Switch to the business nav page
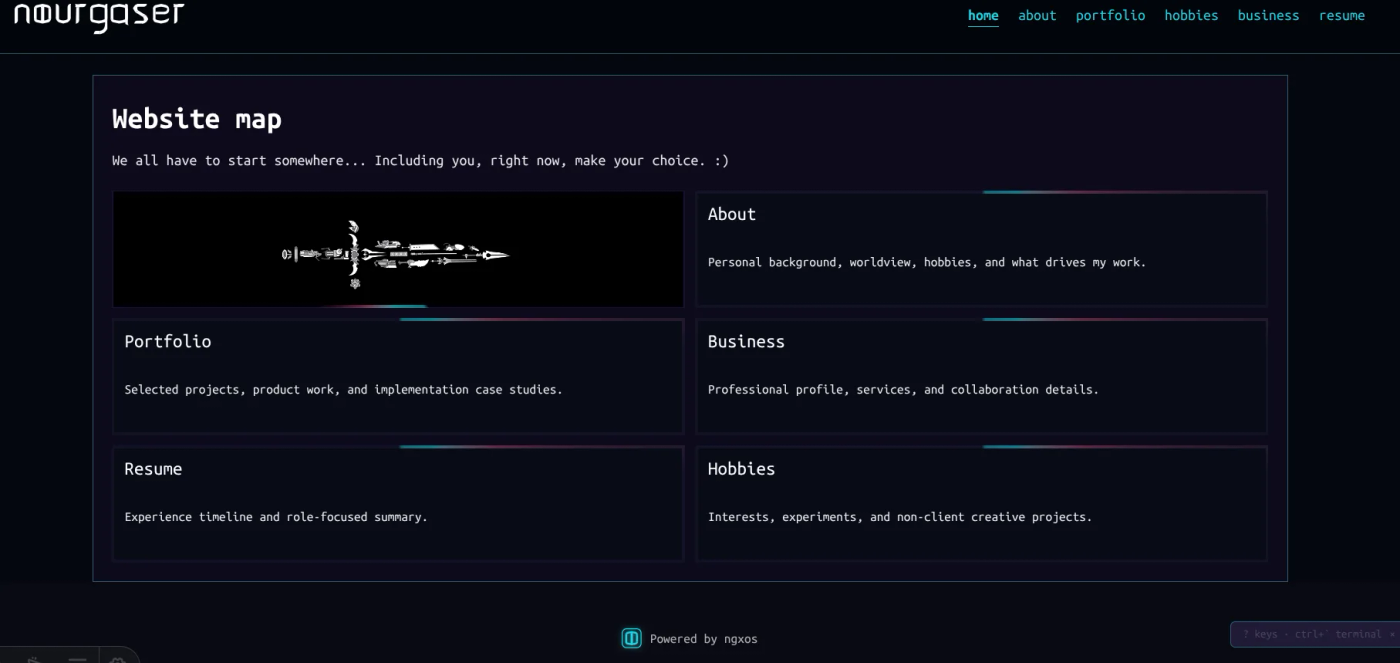This screenshot has width=1400, height=663. 1268,15
